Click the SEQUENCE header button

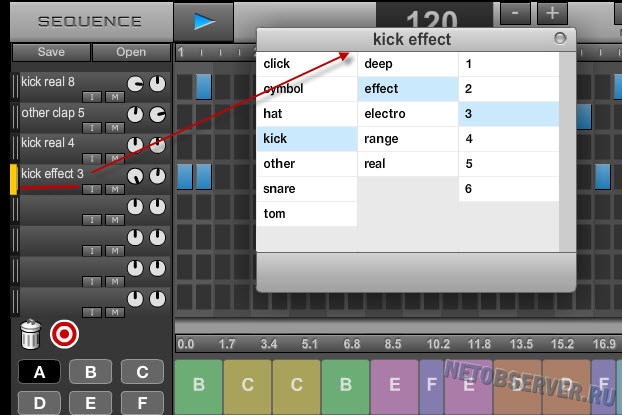click(x=90, y=21)
